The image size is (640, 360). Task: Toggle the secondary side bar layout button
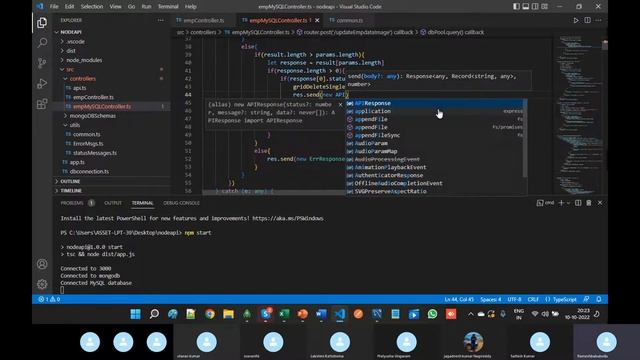[535, 7]
